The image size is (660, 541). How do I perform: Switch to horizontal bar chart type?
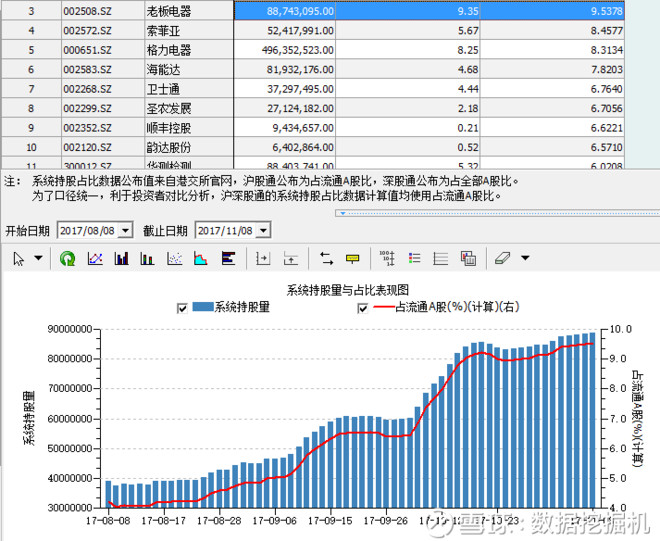(228, 258)
